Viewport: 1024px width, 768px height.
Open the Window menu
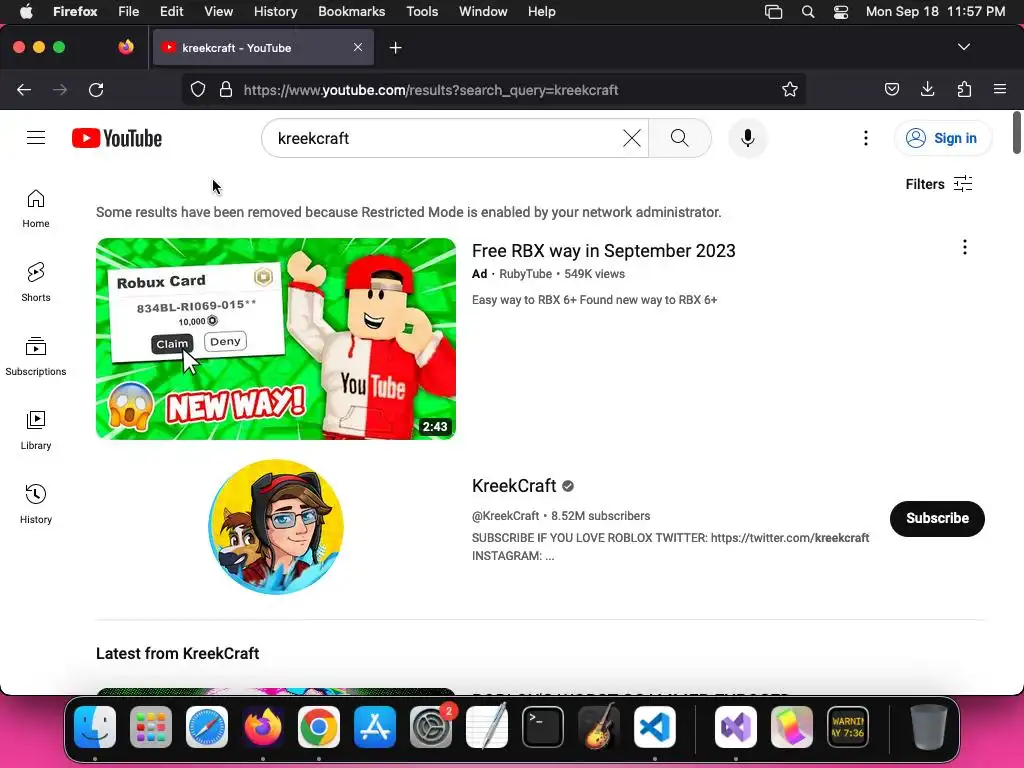(x=483, y=12)
